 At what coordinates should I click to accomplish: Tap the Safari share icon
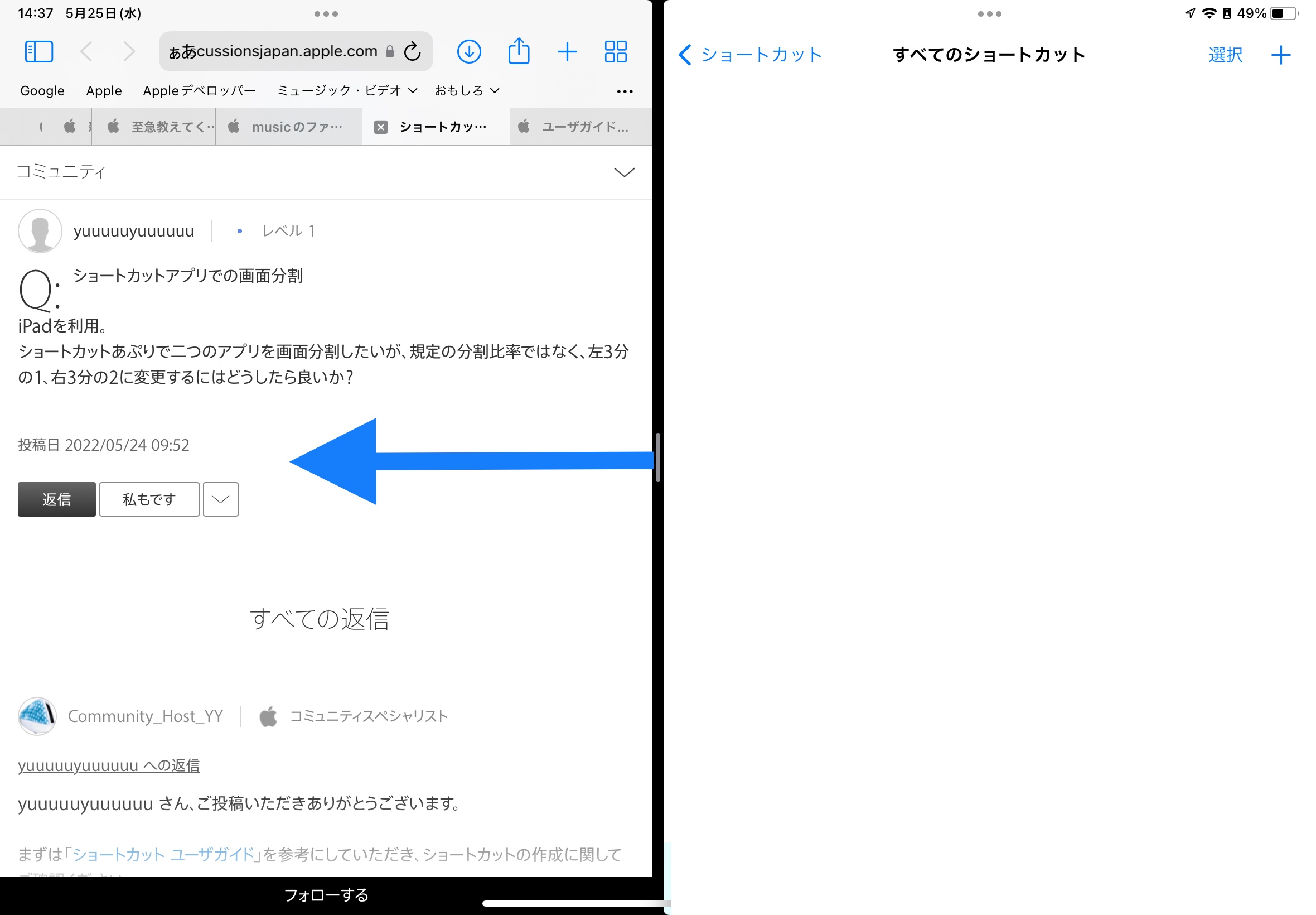(x=519, y=51)
